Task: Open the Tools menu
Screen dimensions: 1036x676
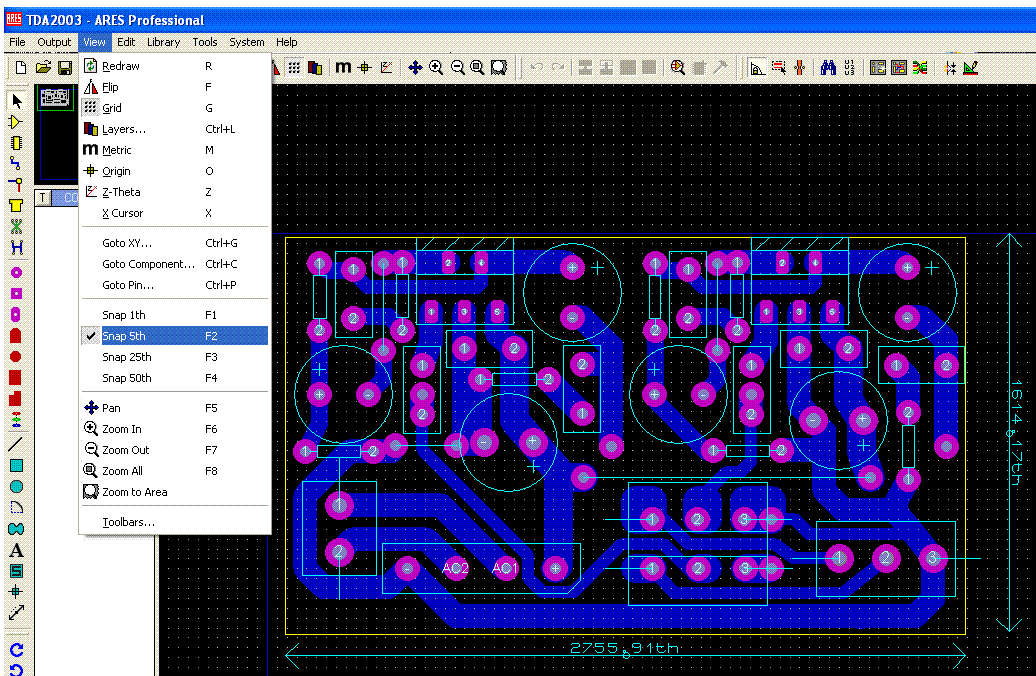Action: tap(205, 42)
